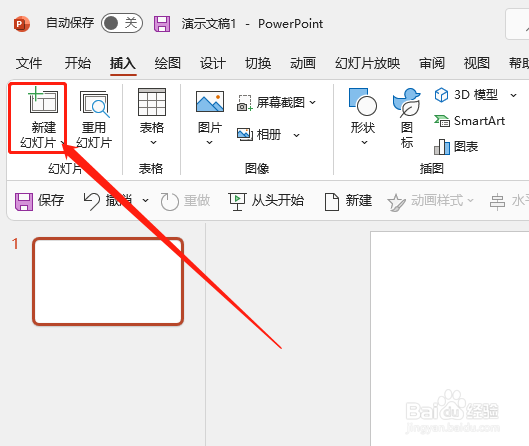
Task: Open the 幻灯片放映 tab
Action: [367, 63]
